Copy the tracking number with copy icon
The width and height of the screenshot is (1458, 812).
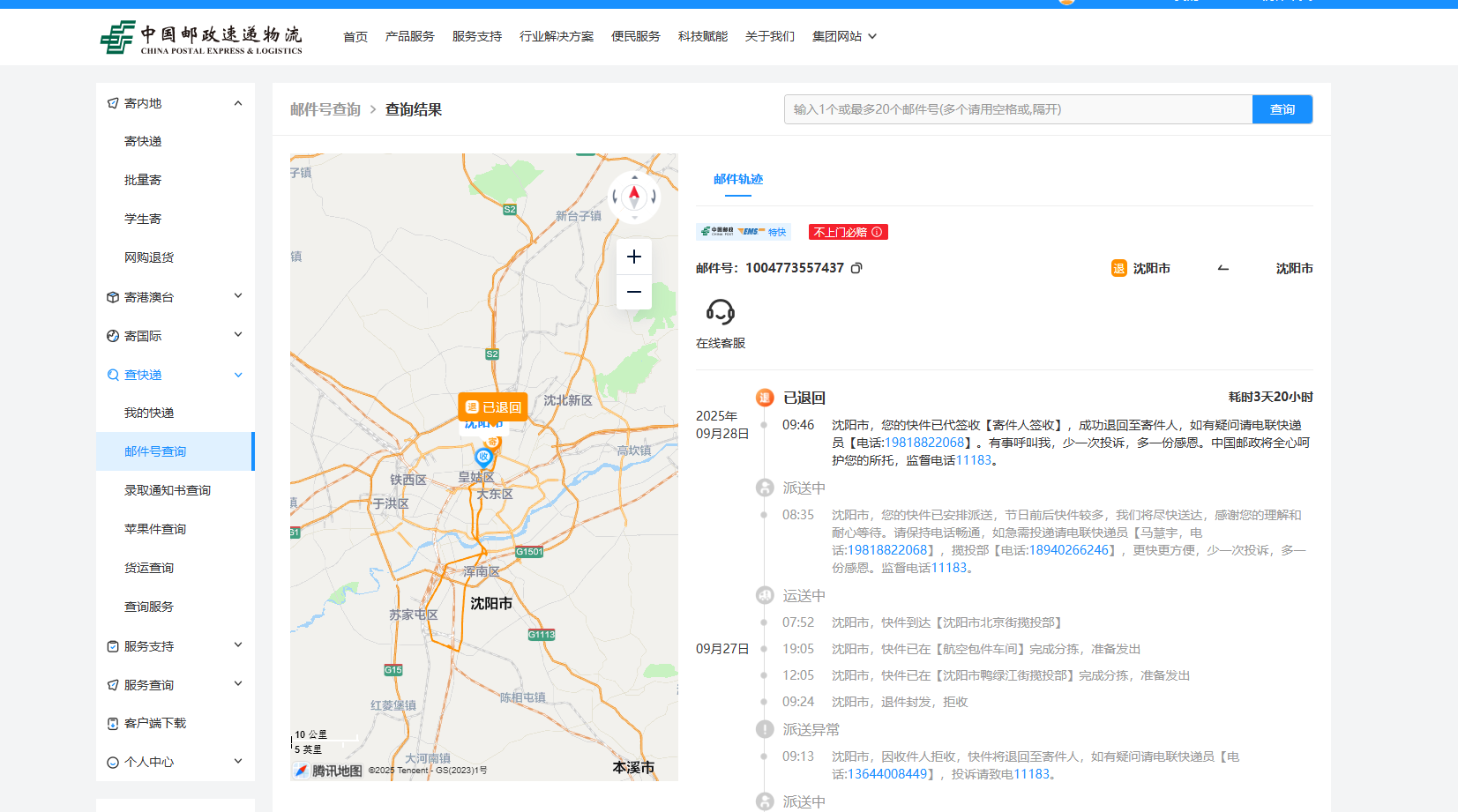click(x=856, y=268)
